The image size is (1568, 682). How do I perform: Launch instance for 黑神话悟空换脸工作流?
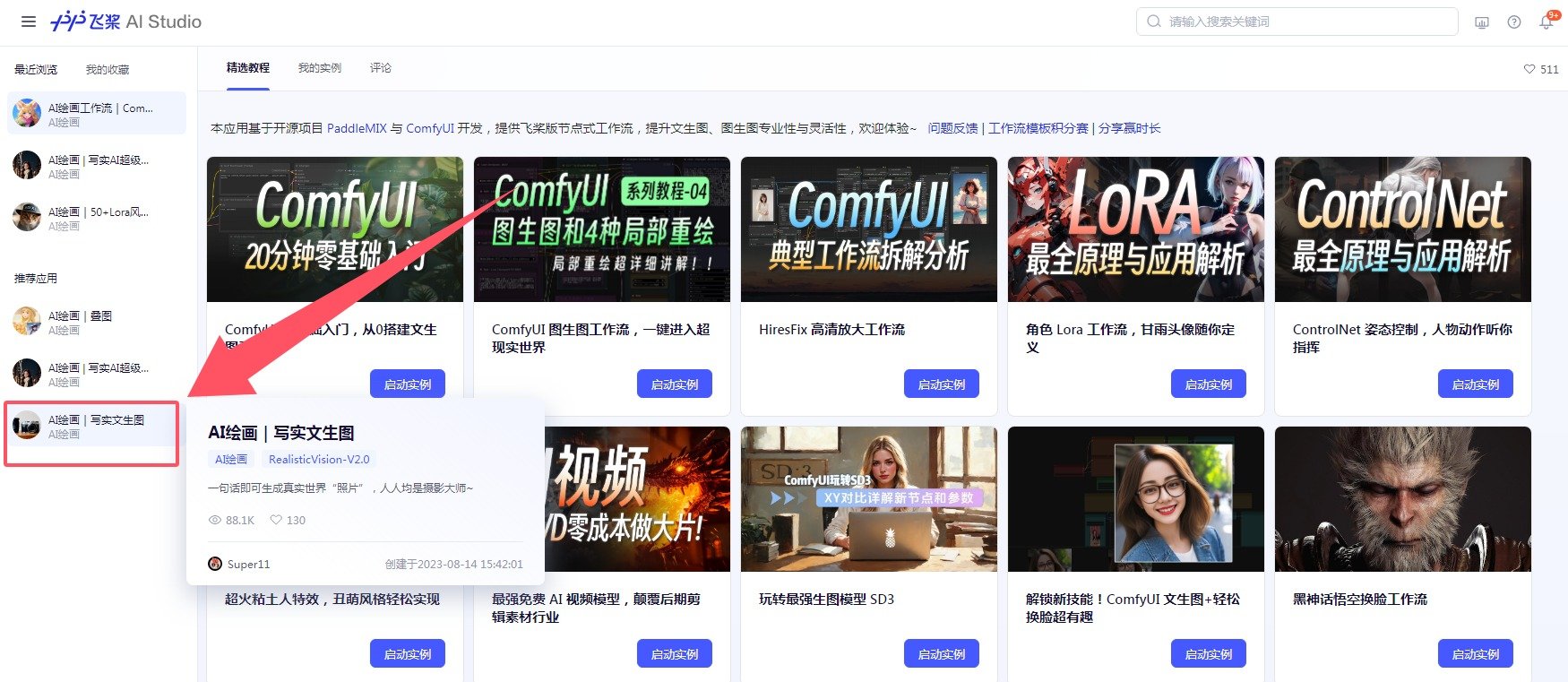pyautogui.click(x=1476, y=653)
